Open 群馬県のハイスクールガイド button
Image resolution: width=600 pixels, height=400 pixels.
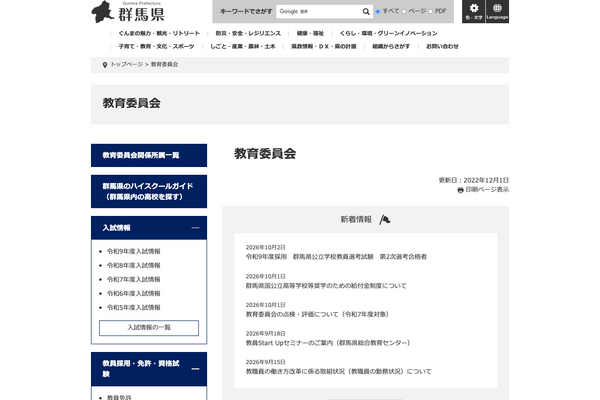pyautogui.click(x=149, y=191)
